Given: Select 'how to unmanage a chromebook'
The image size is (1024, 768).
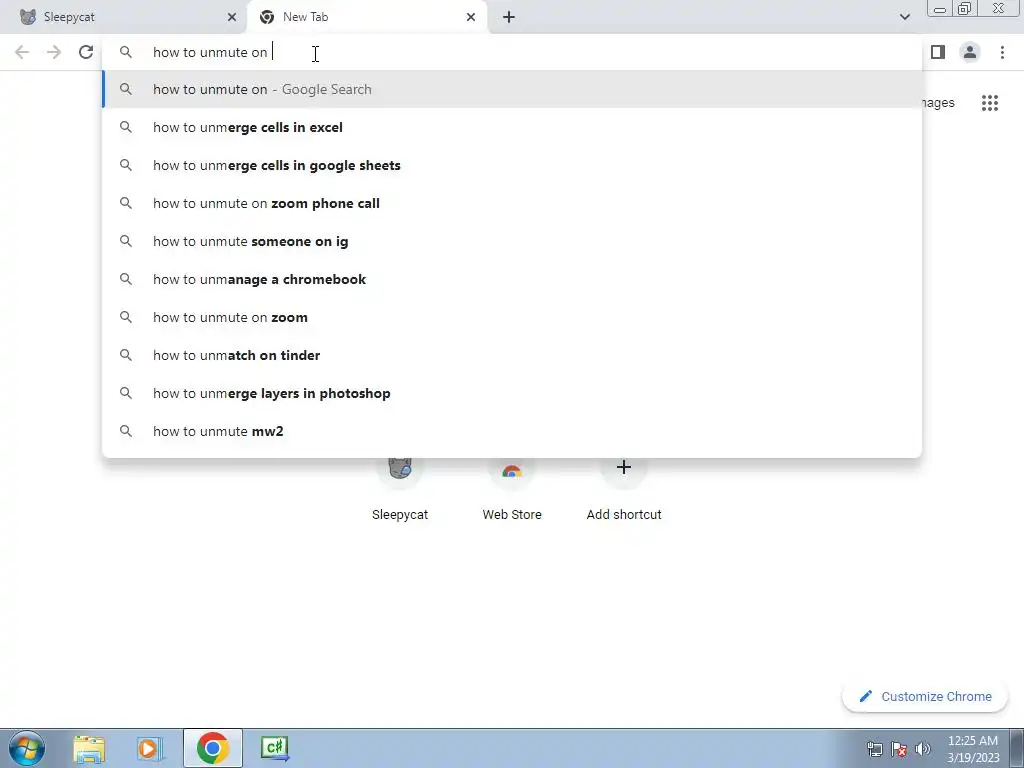Looking at the screenshot, I should (512, 279).
